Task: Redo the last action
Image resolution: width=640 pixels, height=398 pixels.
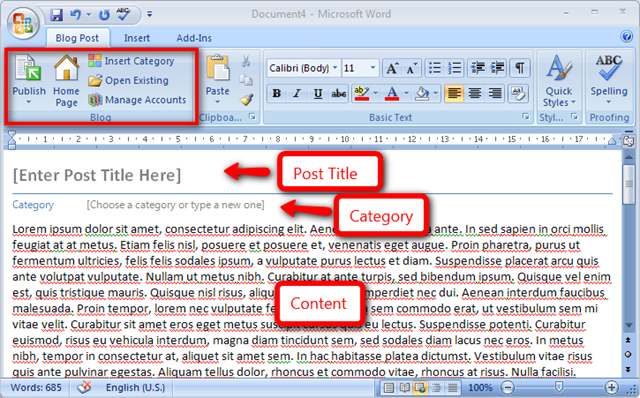Action: tap(104, 15)
